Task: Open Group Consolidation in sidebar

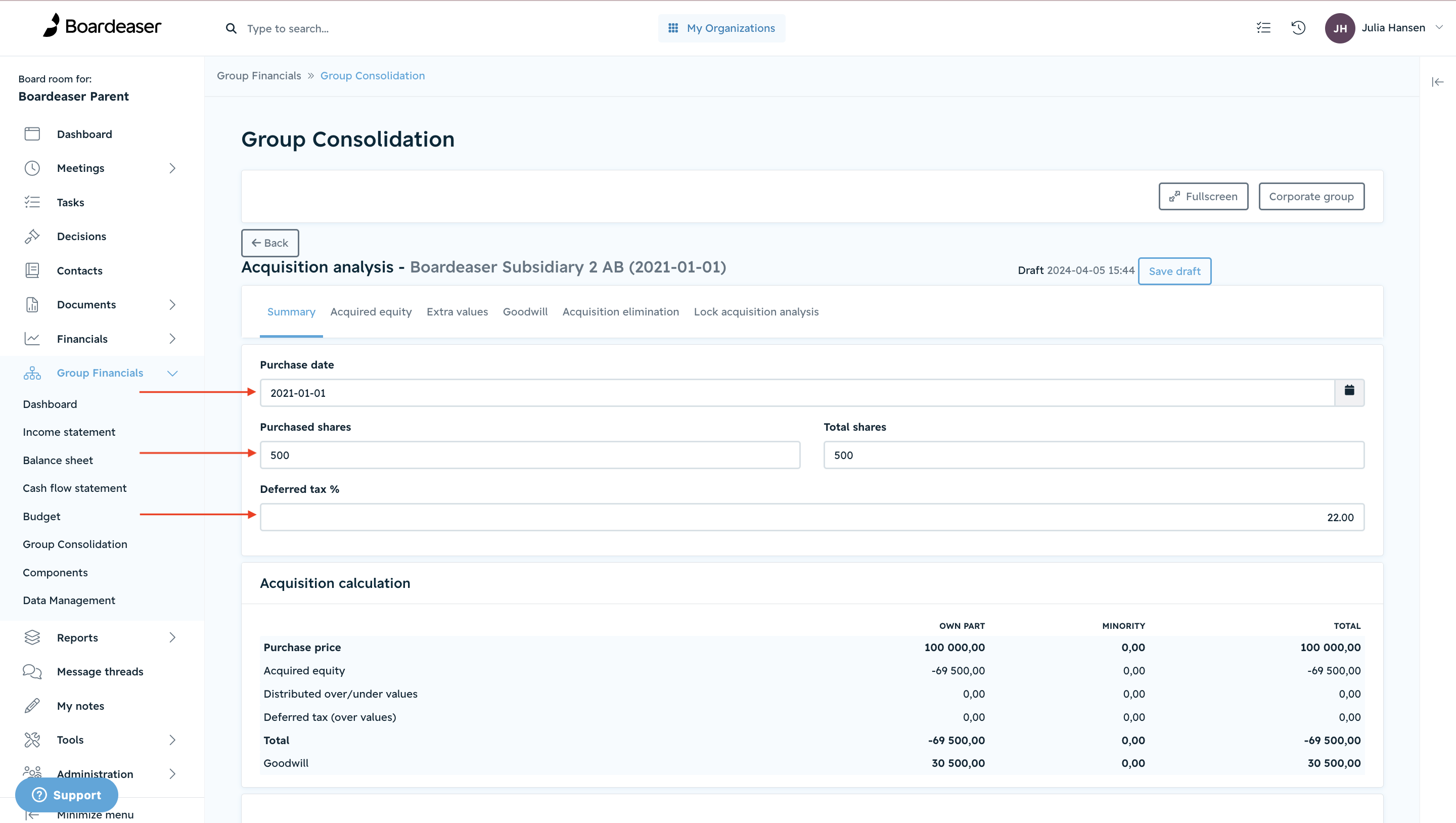Action: tap(75, 544)
